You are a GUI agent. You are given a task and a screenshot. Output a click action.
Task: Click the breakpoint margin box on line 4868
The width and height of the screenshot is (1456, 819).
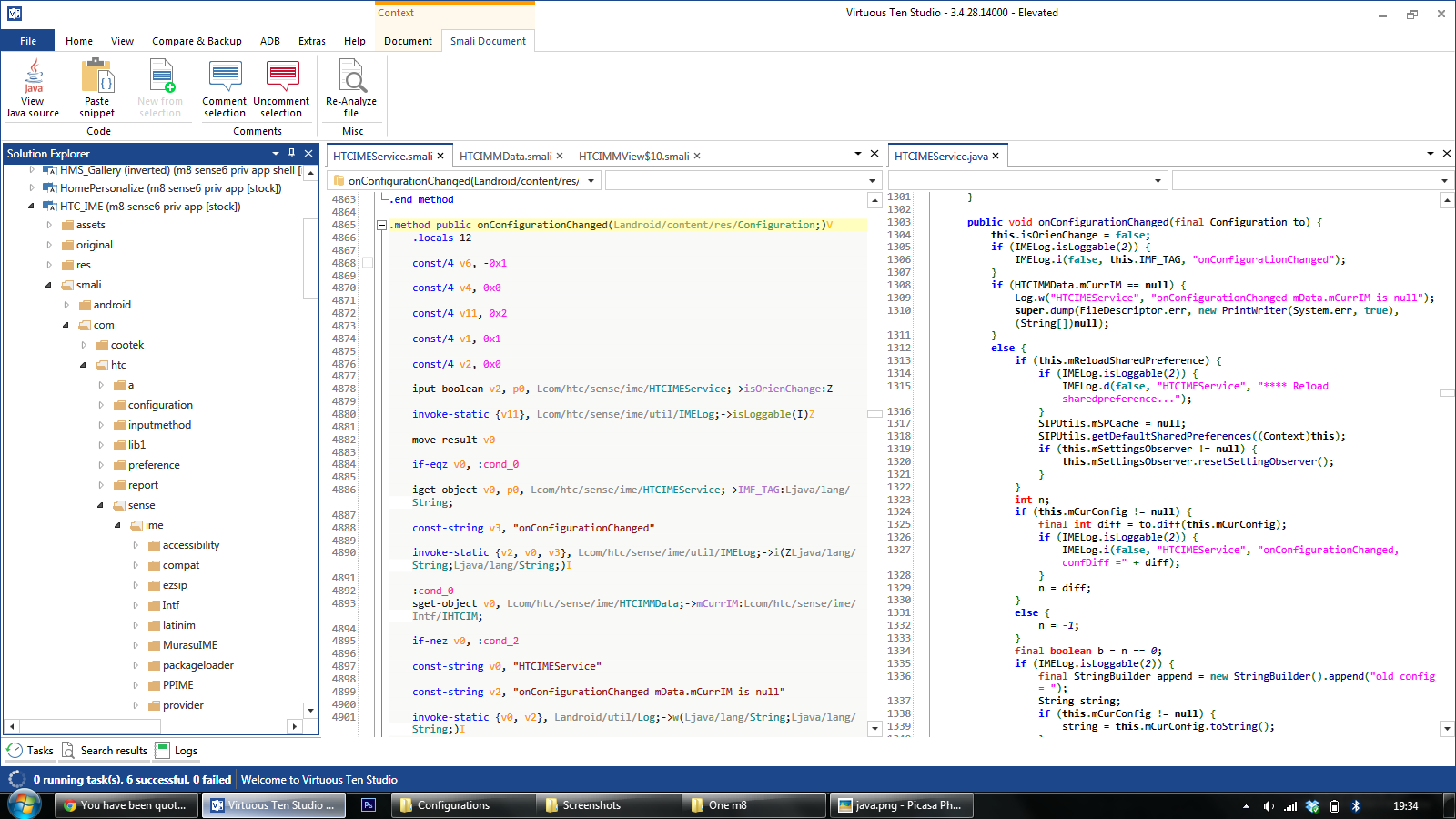(x=368, y=263)
